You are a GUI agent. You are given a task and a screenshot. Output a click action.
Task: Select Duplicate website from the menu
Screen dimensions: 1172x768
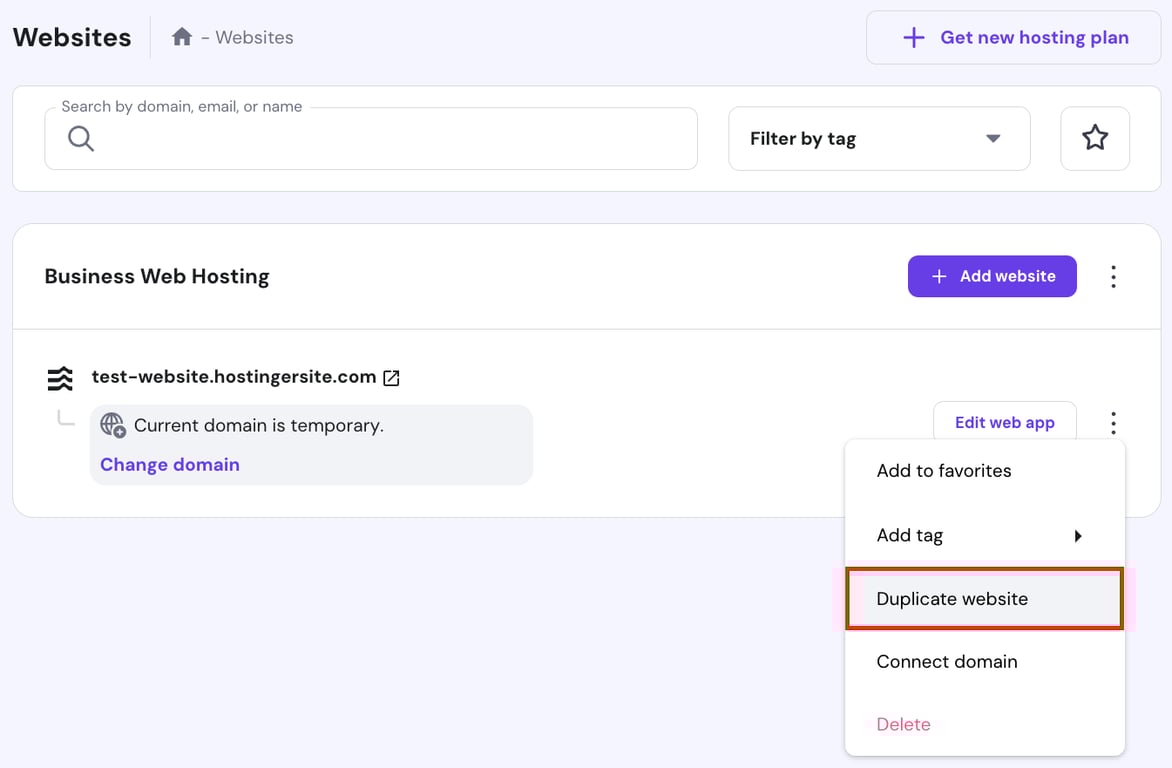[952, 598]
